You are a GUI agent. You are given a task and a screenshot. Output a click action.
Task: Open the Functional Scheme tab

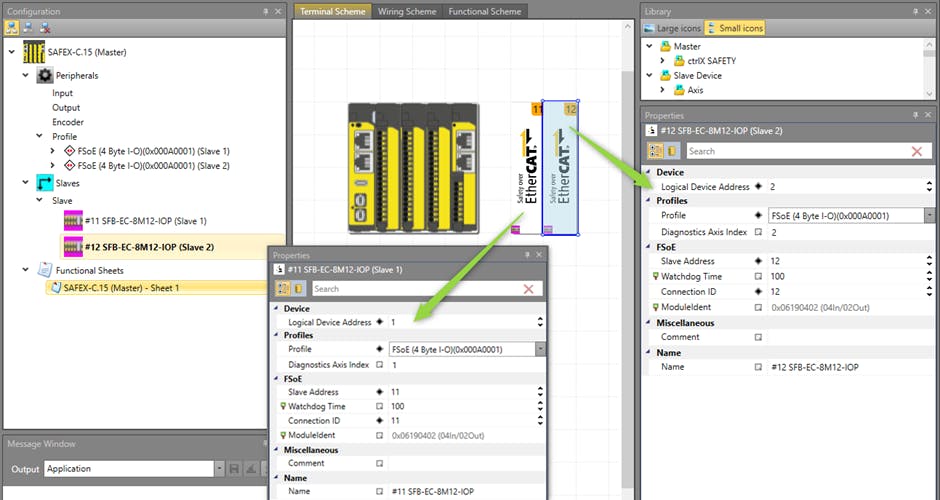pyautogui.click(x=484, y=11)
